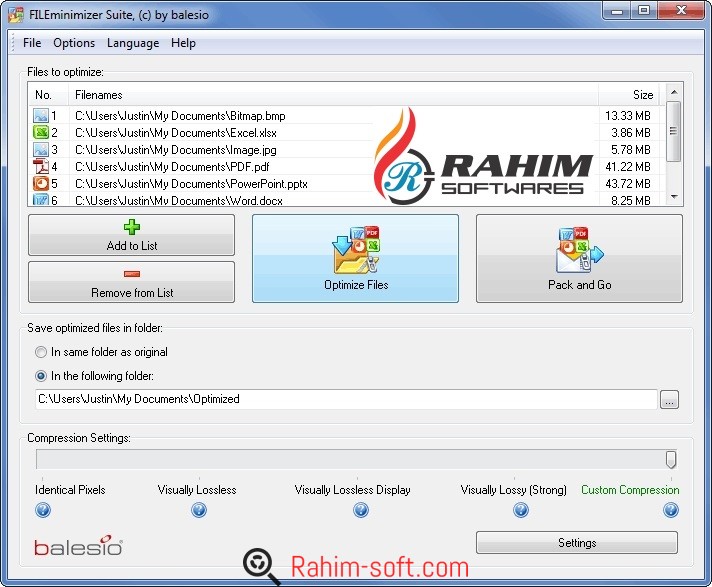Open the Language menu

(133, 43)
